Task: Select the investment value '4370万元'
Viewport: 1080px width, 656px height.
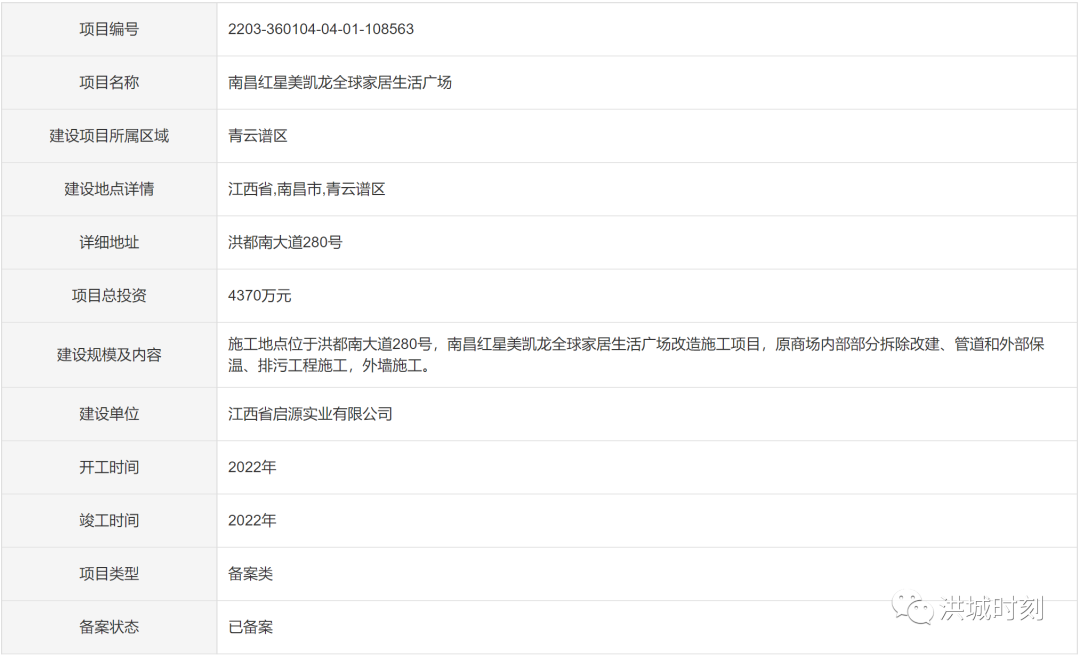Action: tap(260, 296)
